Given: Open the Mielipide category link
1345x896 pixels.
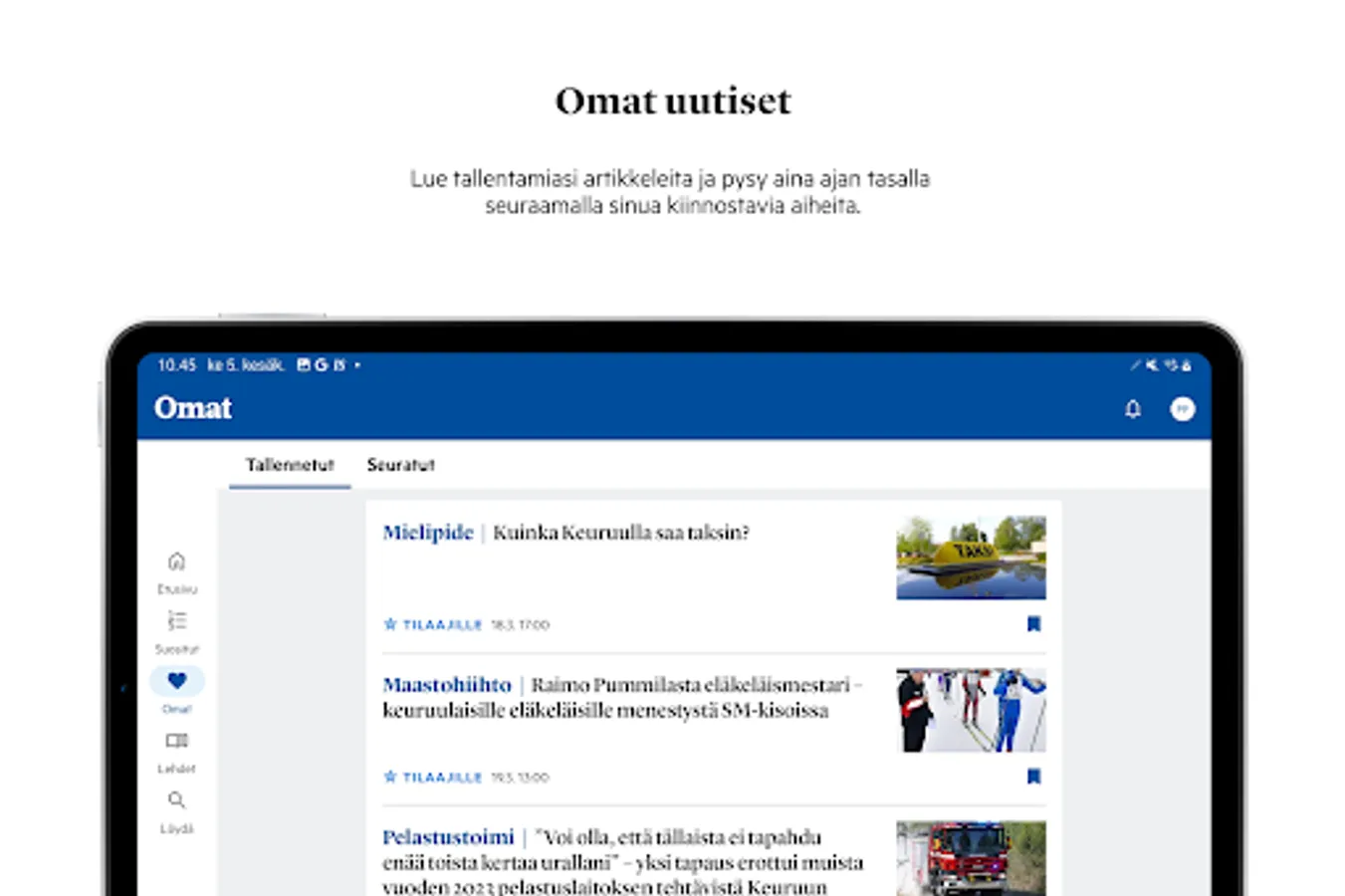Looking at the screenshot, I should tap(427, 534).
